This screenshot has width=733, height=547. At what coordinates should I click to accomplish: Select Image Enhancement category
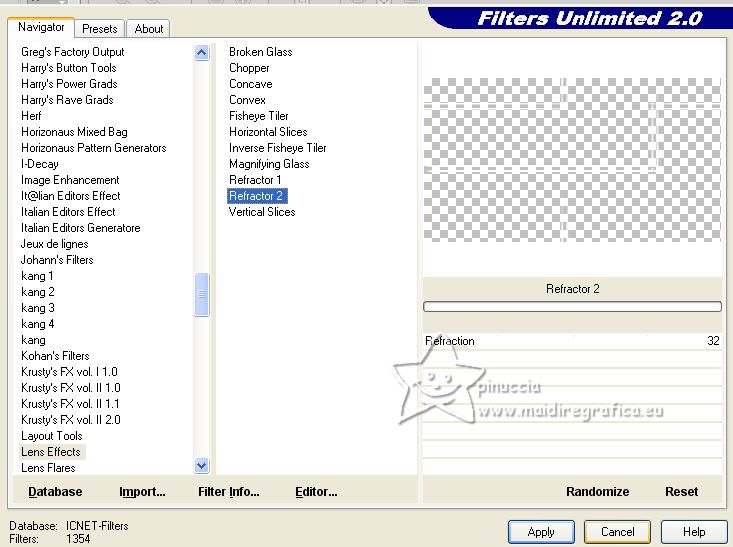(70, 180)
